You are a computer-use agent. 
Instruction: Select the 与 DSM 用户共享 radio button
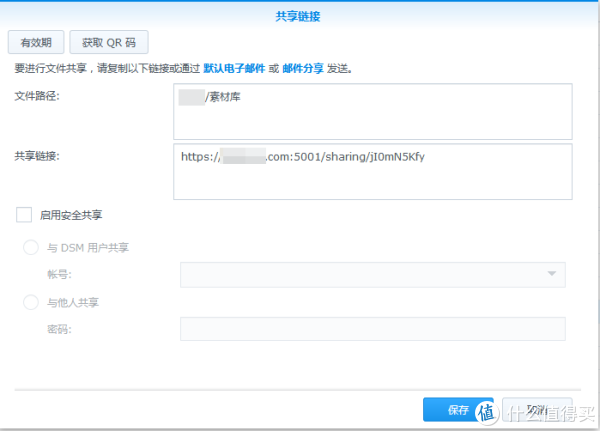30,247
